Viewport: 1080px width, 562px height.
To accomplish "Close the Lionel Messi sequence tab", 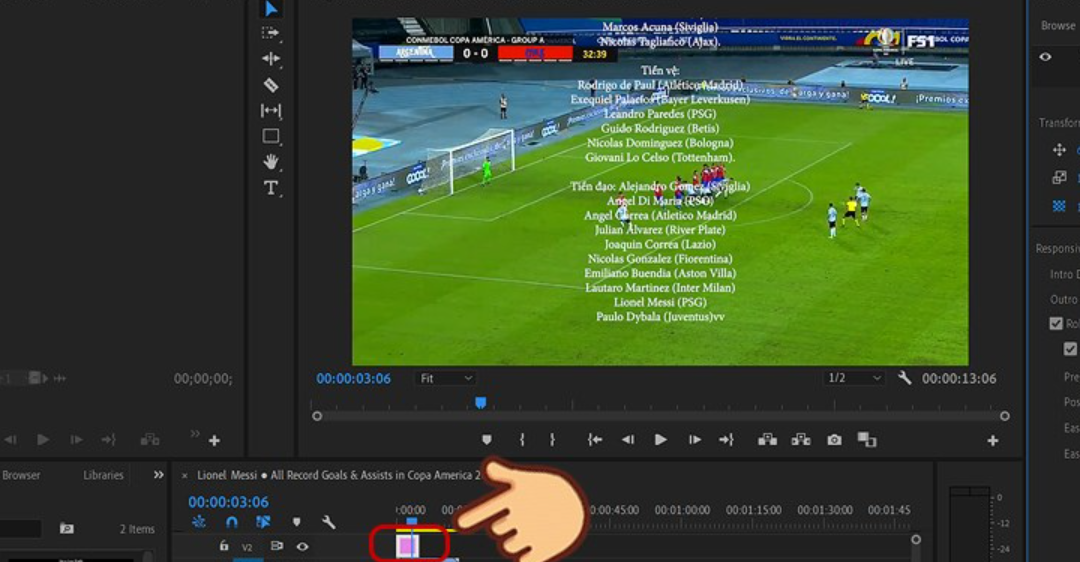I will point(184,476).
